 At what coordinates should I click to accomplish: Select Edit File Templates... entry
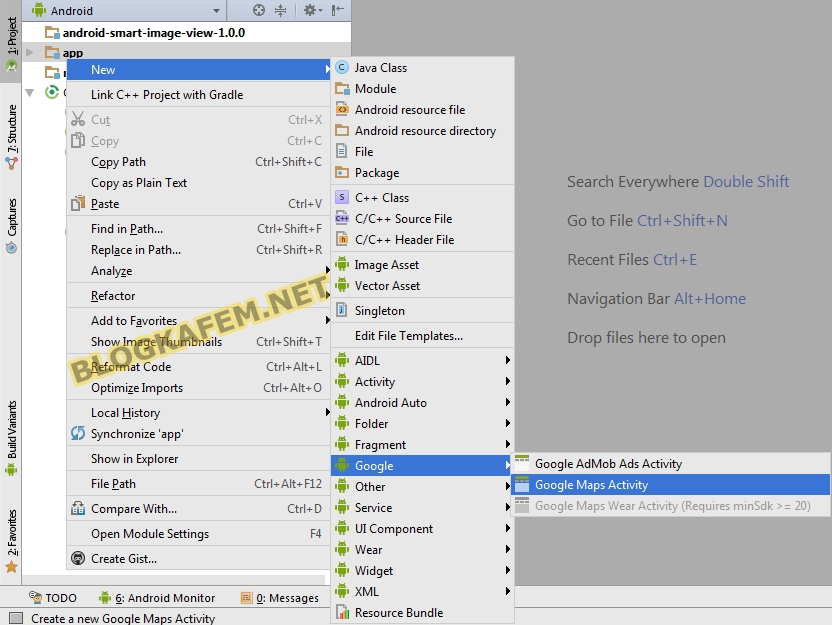pyautogui.click(x=422, y=336)
